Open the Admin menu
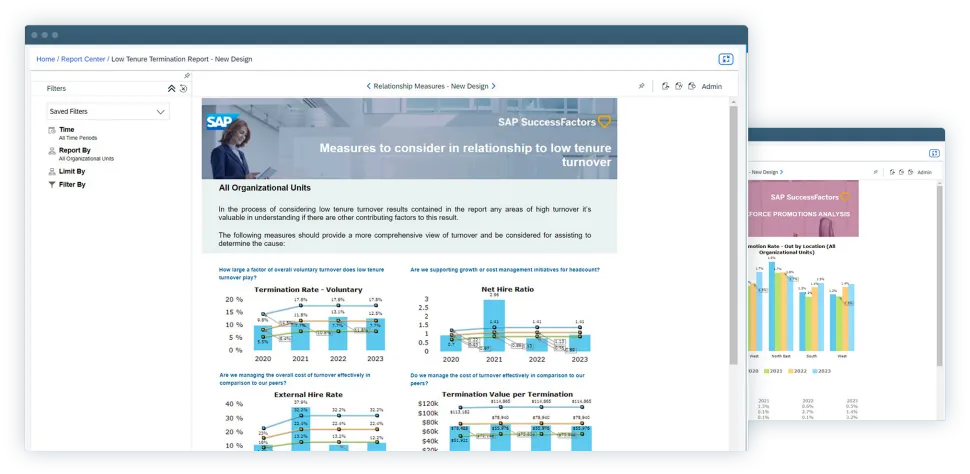Image resolution: width=970 pixels, height=474 pixels. pyautogui.click(x=711, y=87)
